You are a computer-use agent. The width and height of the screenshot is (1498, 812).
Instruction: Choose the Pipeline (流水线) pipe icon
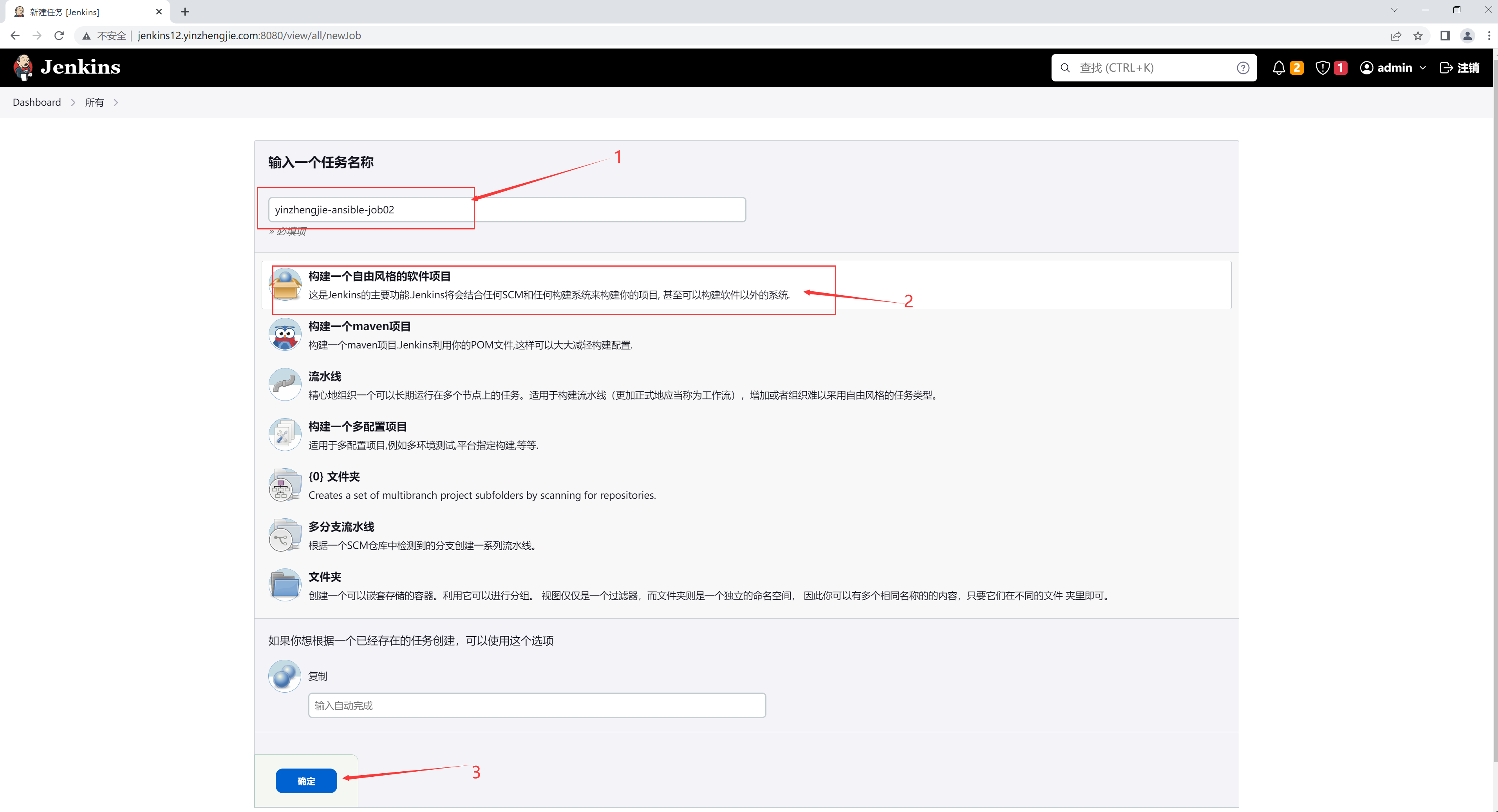tap(285, 385)
